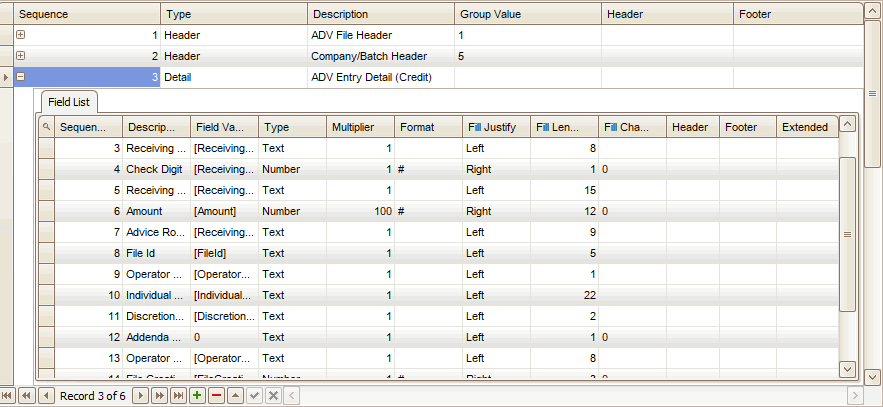Go to the previous record arrow
This screenshot has height=407, width=883.
click(x=45, y=396)
